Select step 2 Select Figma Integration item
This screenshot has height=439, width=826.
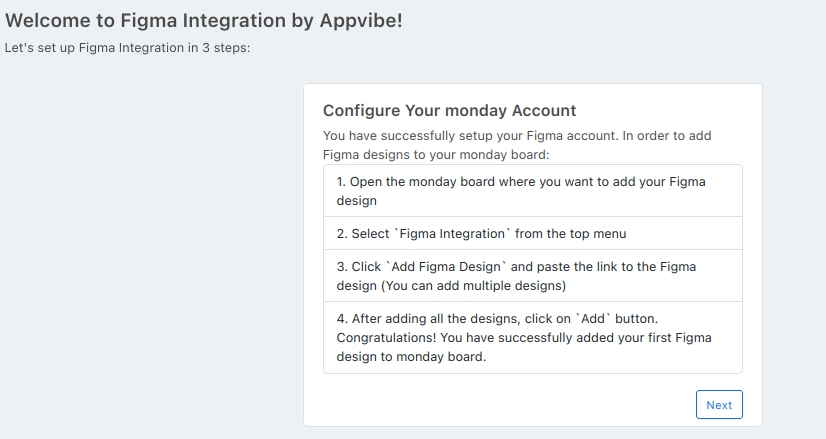pyautogui.click(x=533, y=233)
